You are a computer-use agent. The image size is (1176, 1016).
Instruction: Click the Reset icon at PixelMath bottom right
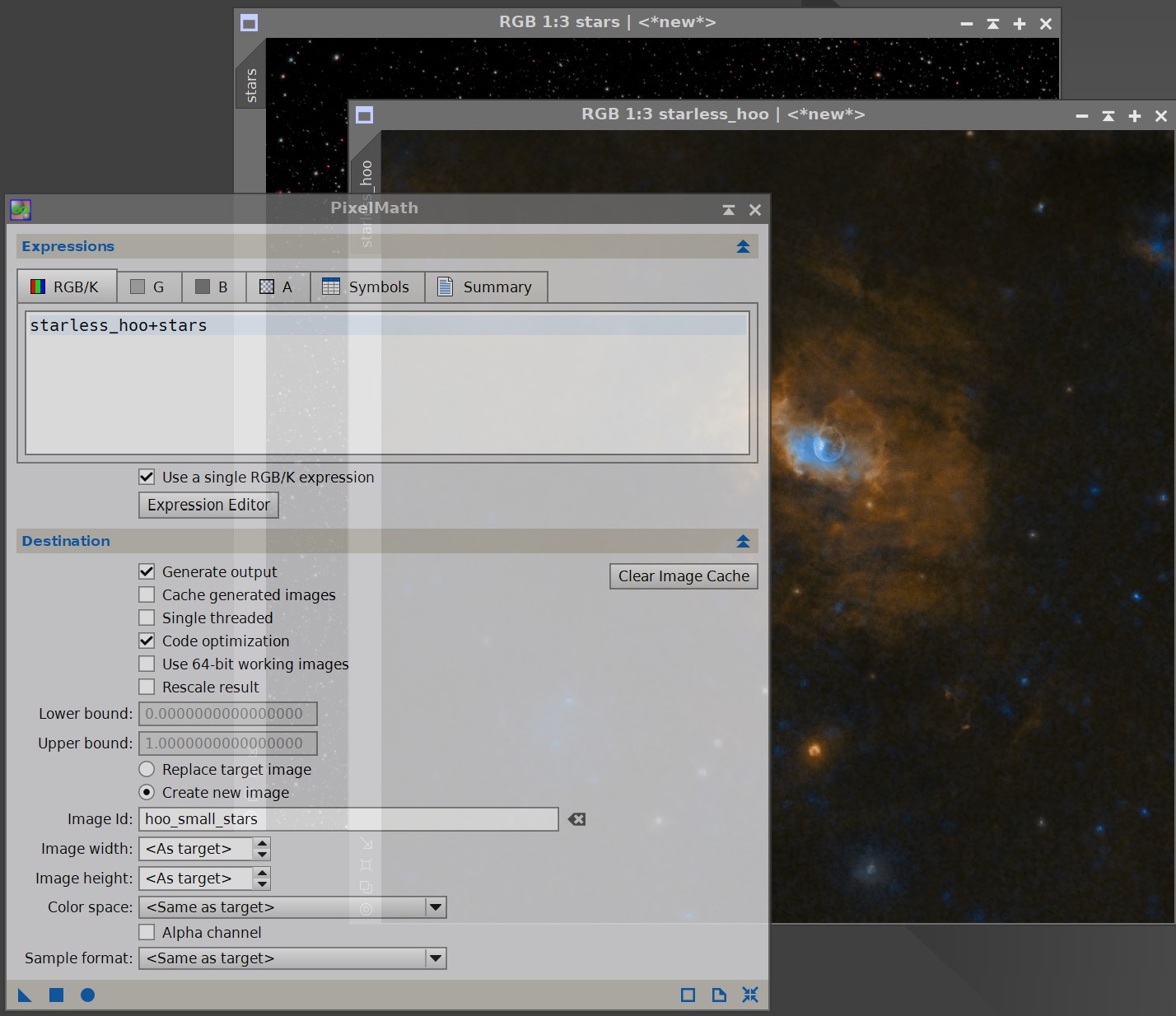(750, 995)
